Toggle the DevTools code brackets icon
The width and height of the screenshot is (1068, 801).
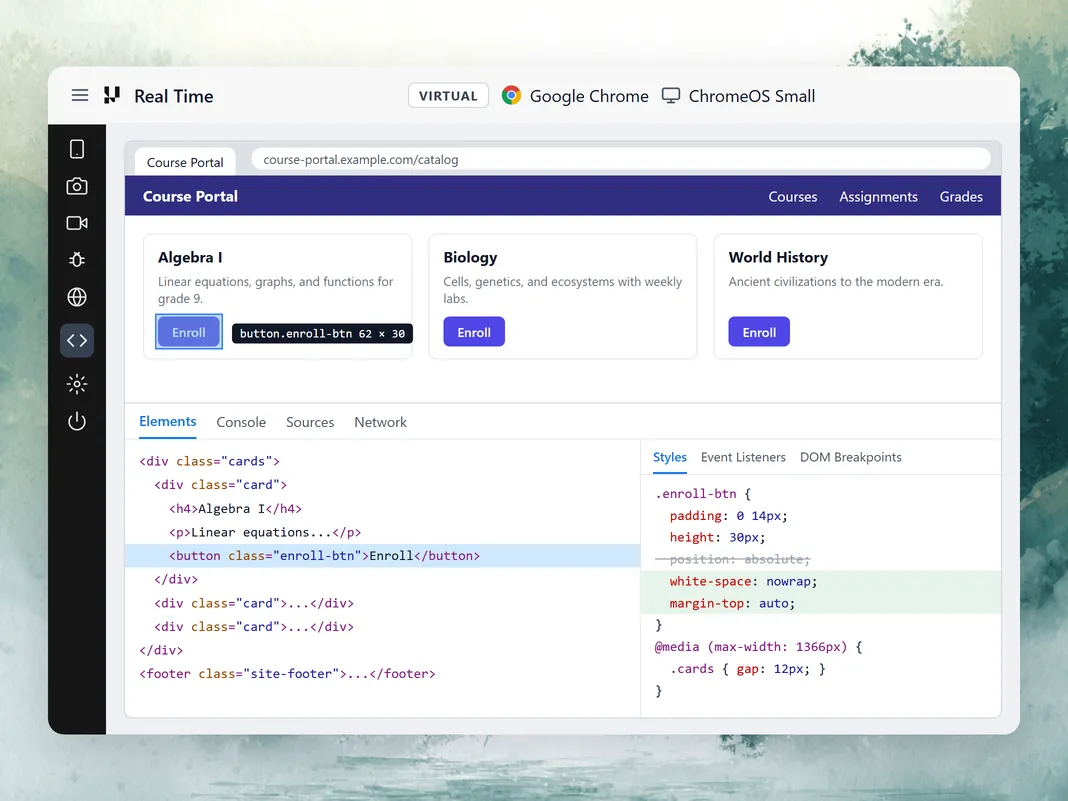point(77,341)
